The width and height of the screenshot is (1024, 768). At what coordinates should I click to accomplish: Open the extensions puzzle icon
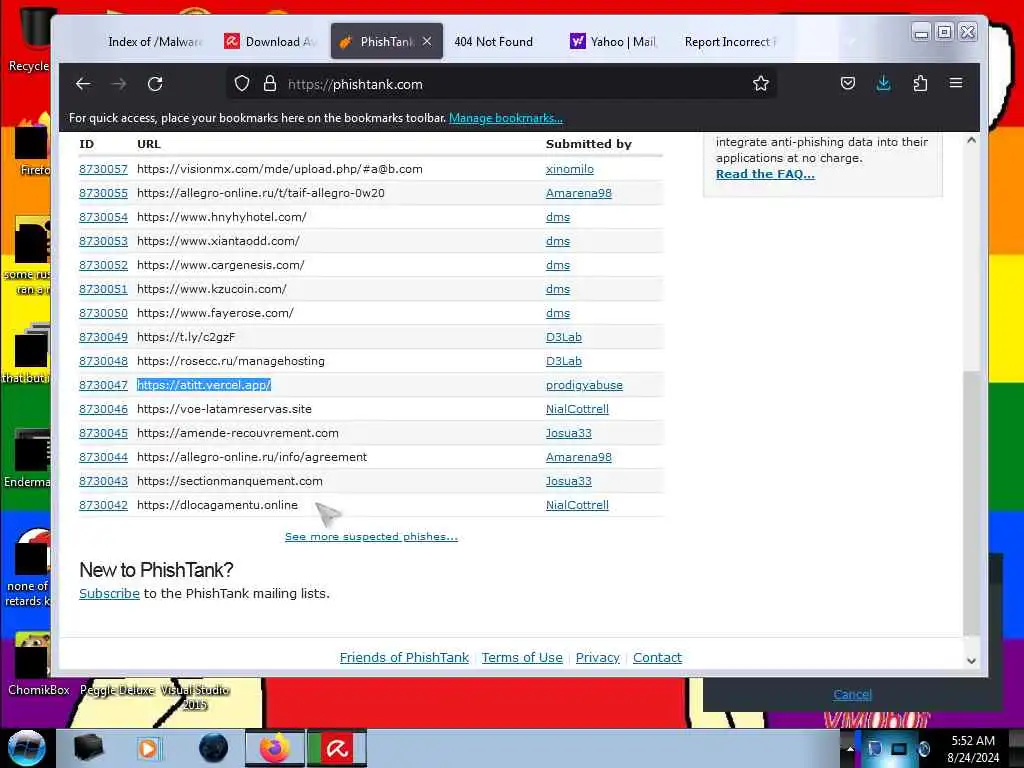pos(920,83)
